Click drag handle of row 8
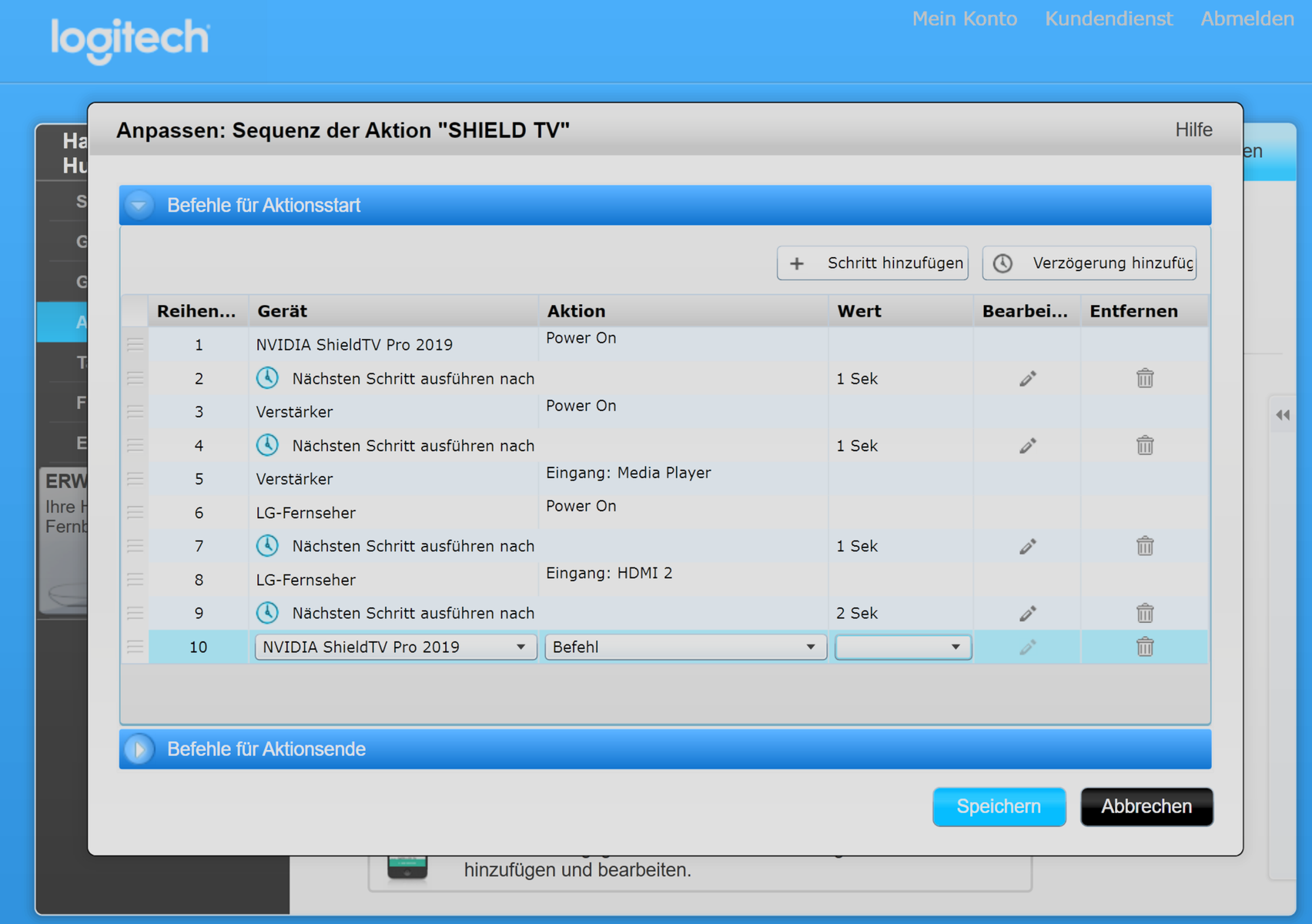The height and width of the screenshot is (924, 1312). [136, 579]
